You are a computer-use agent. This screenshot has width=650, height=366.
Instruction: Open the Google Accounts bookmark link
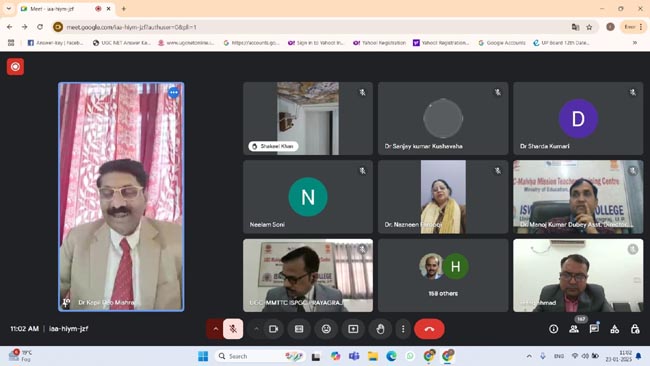[502, 43]
